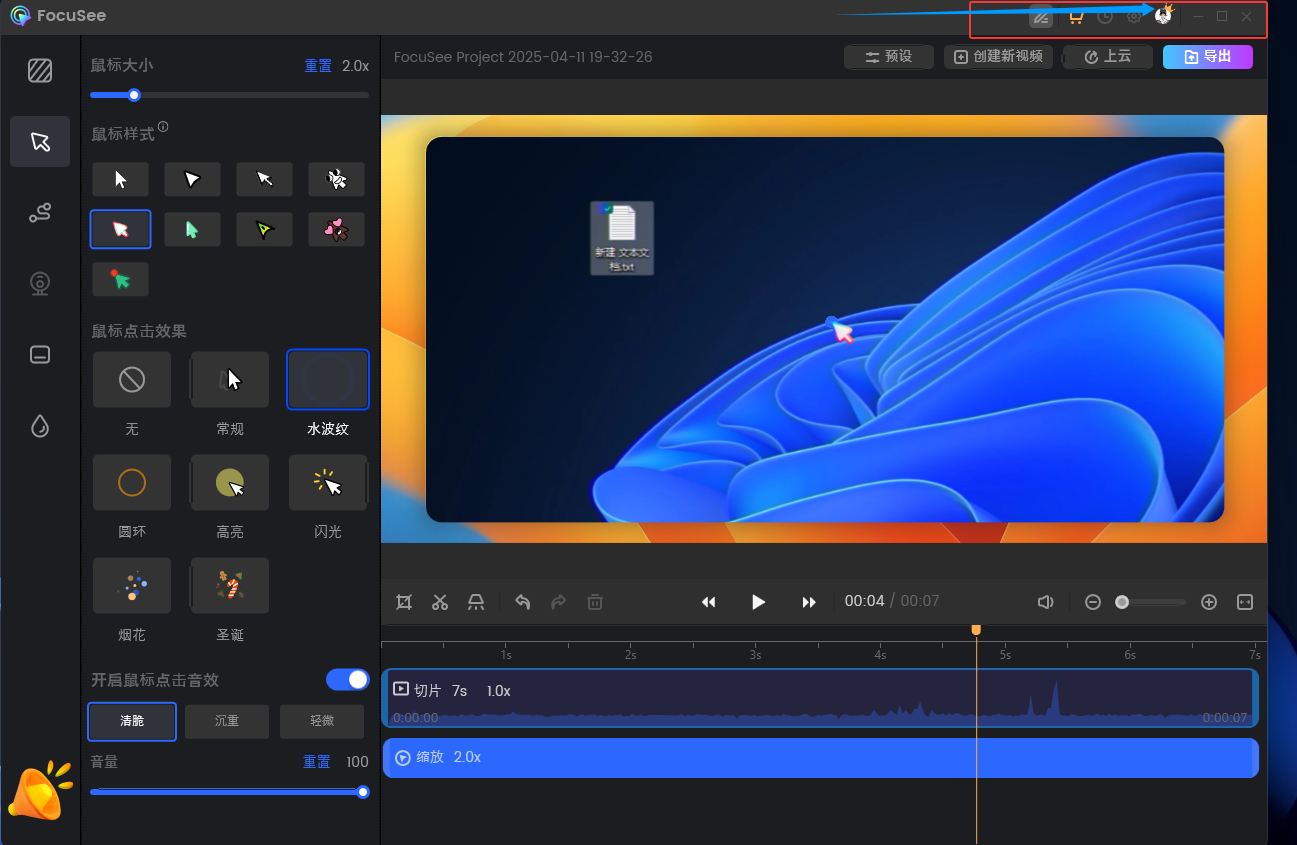Click the undo arrow above the timeline
The image size is (1297, 845).
click(x=521, y=602)
